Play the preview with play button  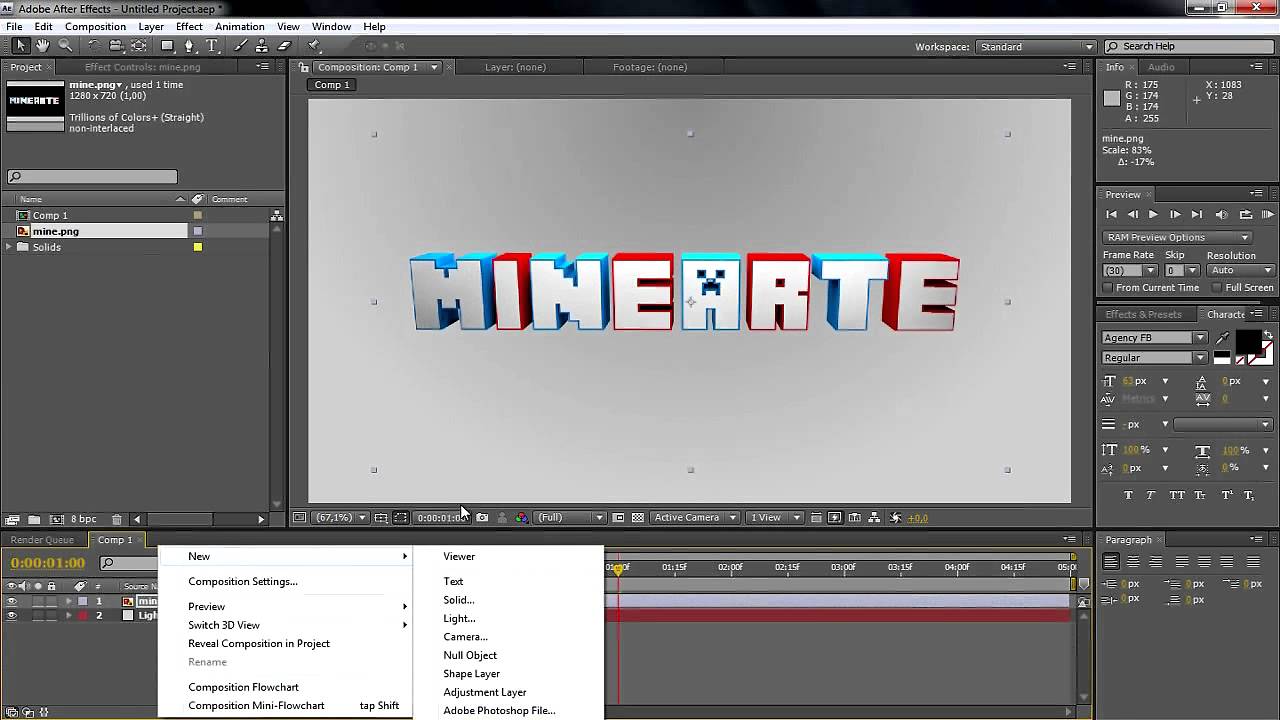coord(1153,215)
